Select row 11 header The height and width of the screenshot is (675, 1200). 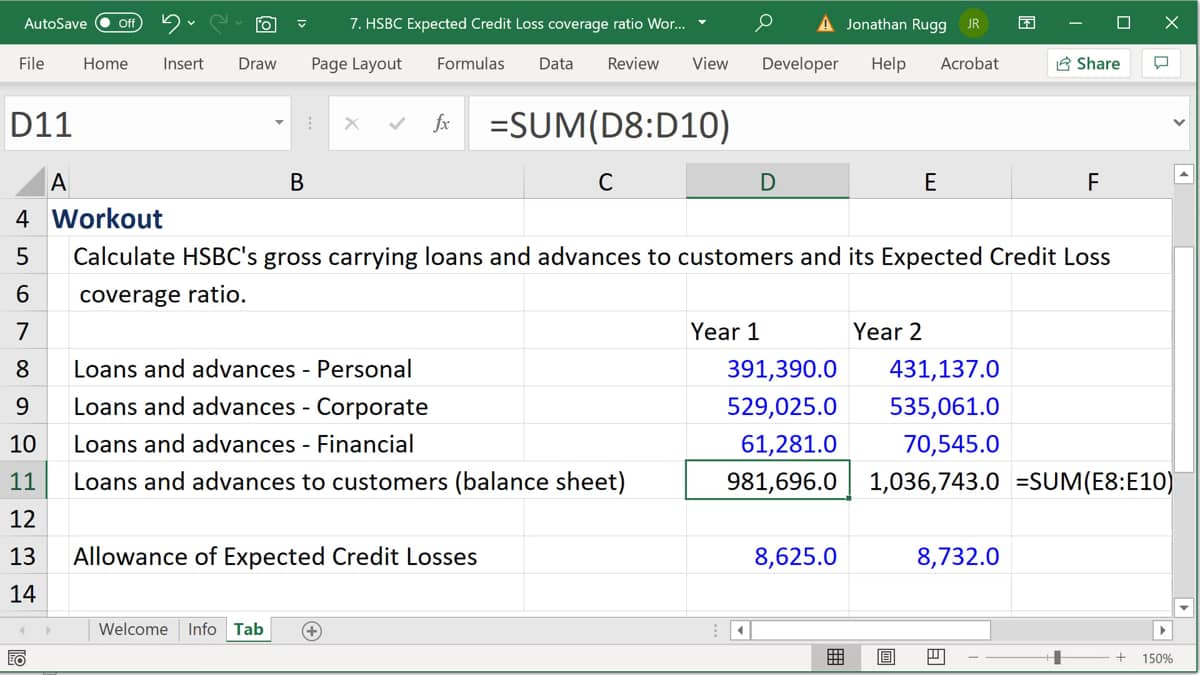[22, 481]
